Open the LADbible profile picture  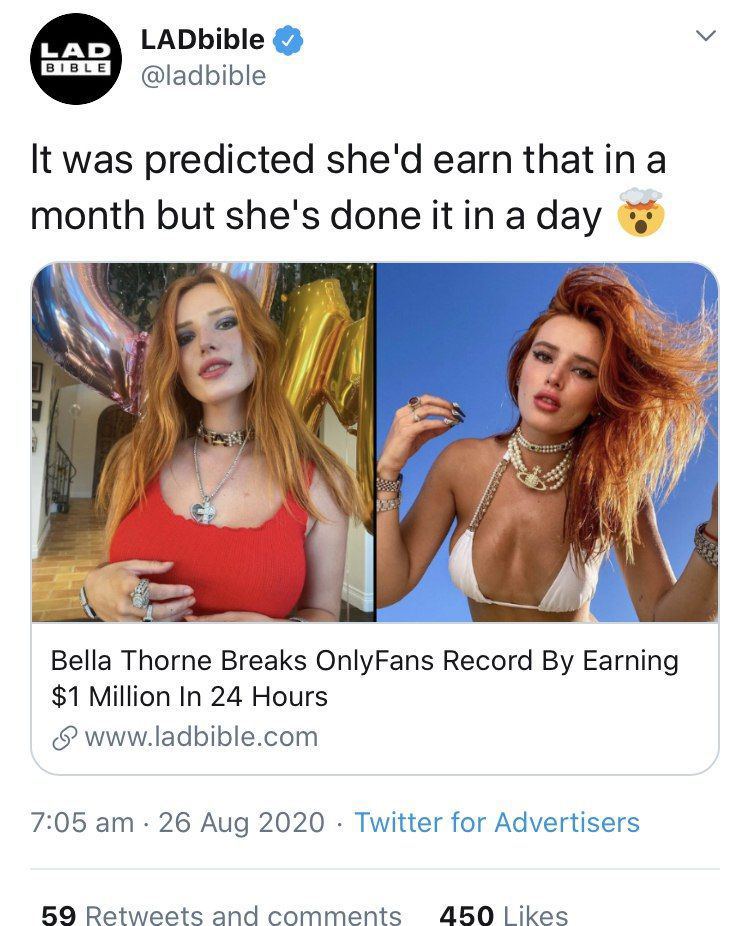[76, 59]
